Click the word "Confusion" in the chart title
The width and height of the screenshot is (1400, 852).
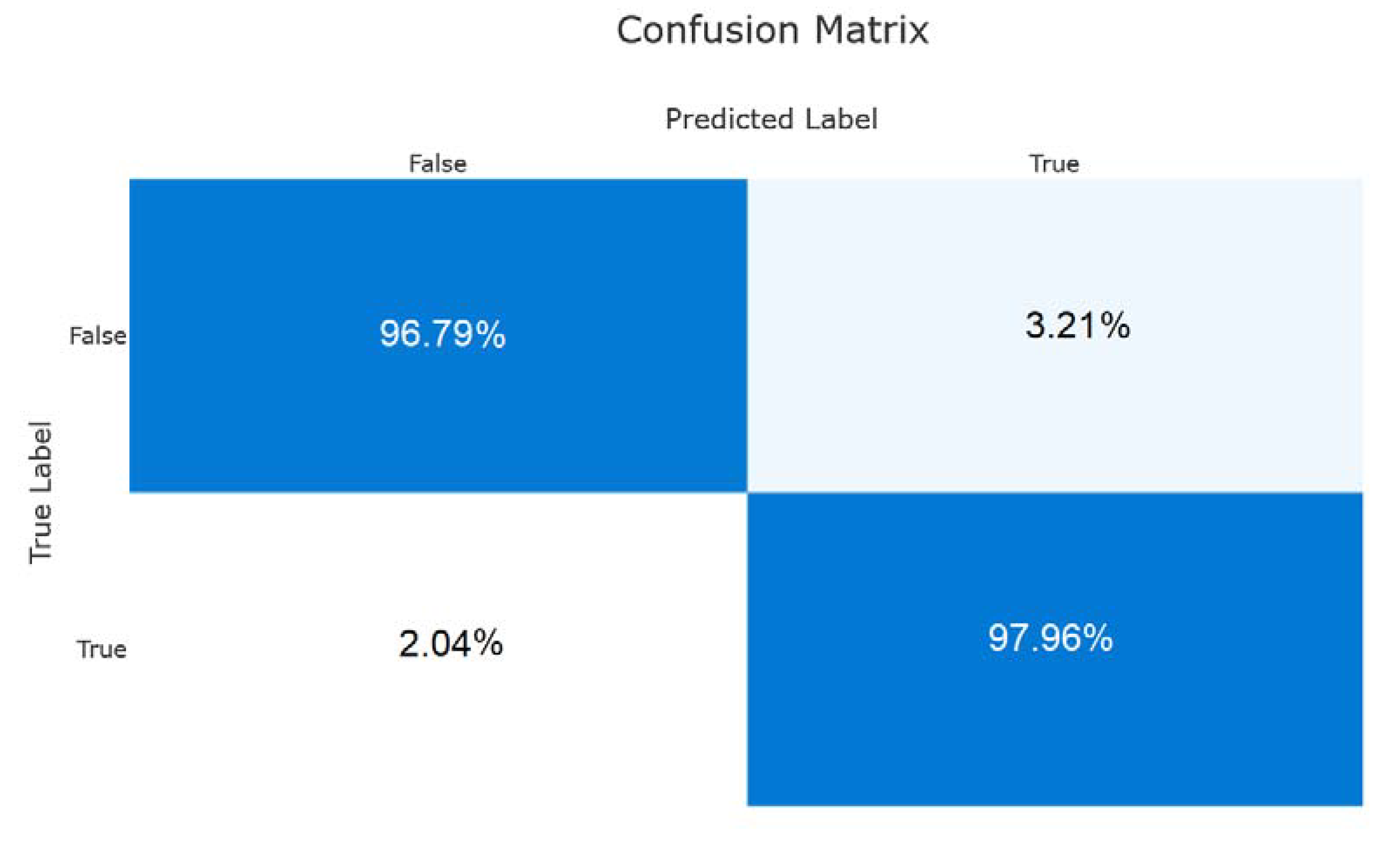pyautogui.click(x=707, y=30)
